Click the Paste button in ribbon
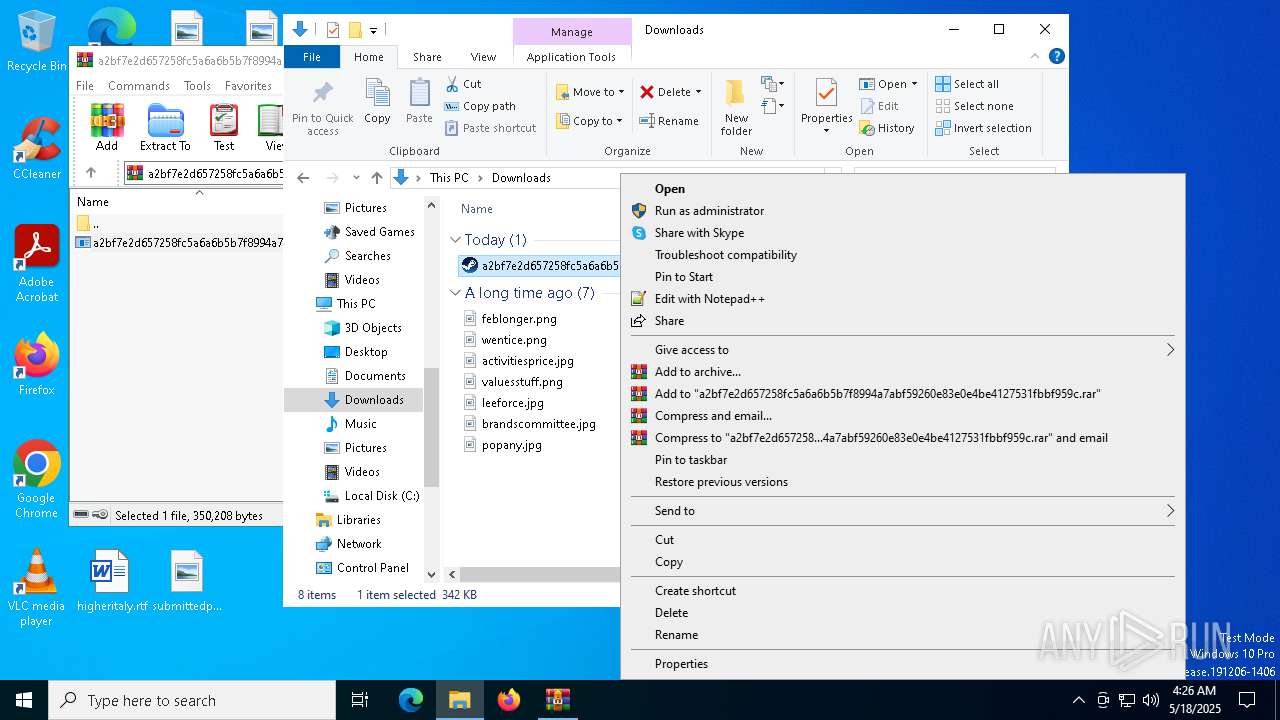The image size is (1280, 720). [419, 101]
